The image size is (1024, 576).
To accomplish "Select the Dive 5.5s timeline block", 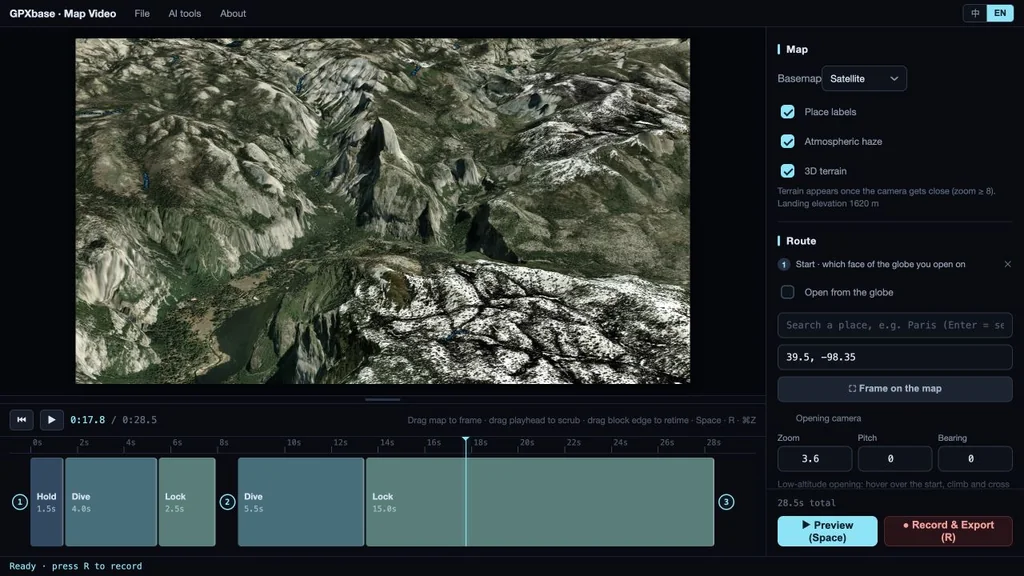I will click(x=300, y=502).
